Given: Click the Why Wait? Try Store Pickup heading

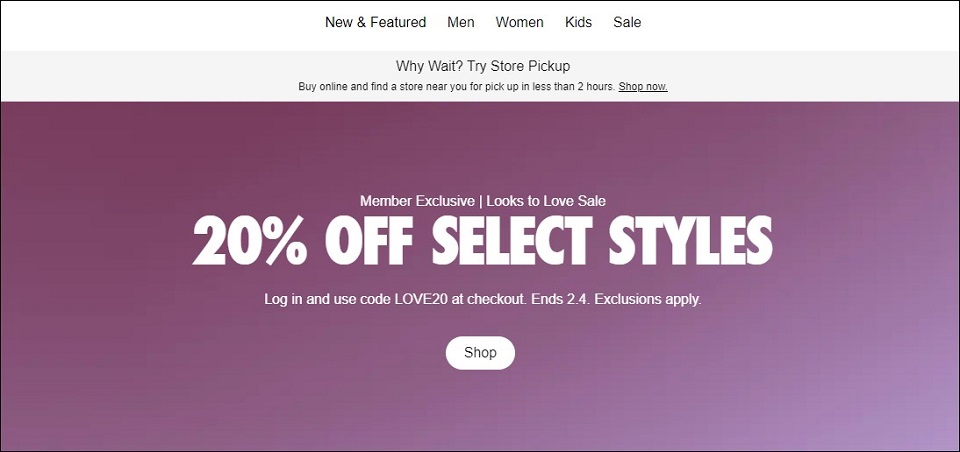Looking at the screenshot, I should (482, 66).
